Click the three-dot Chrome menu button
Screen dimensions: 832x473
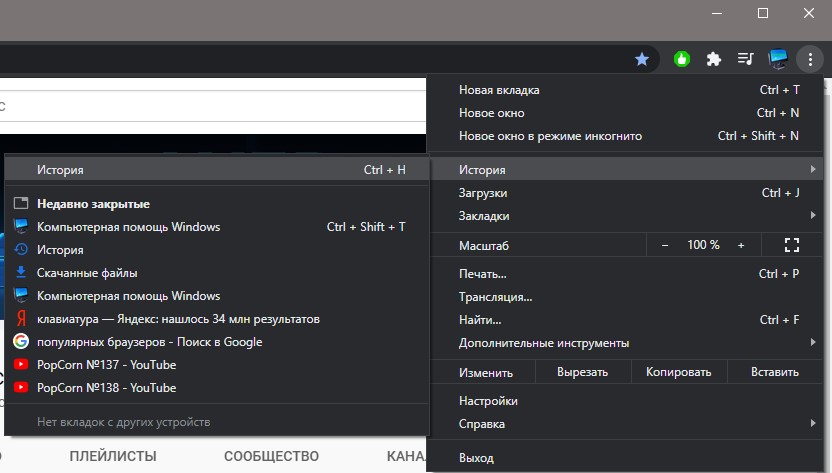810,59
